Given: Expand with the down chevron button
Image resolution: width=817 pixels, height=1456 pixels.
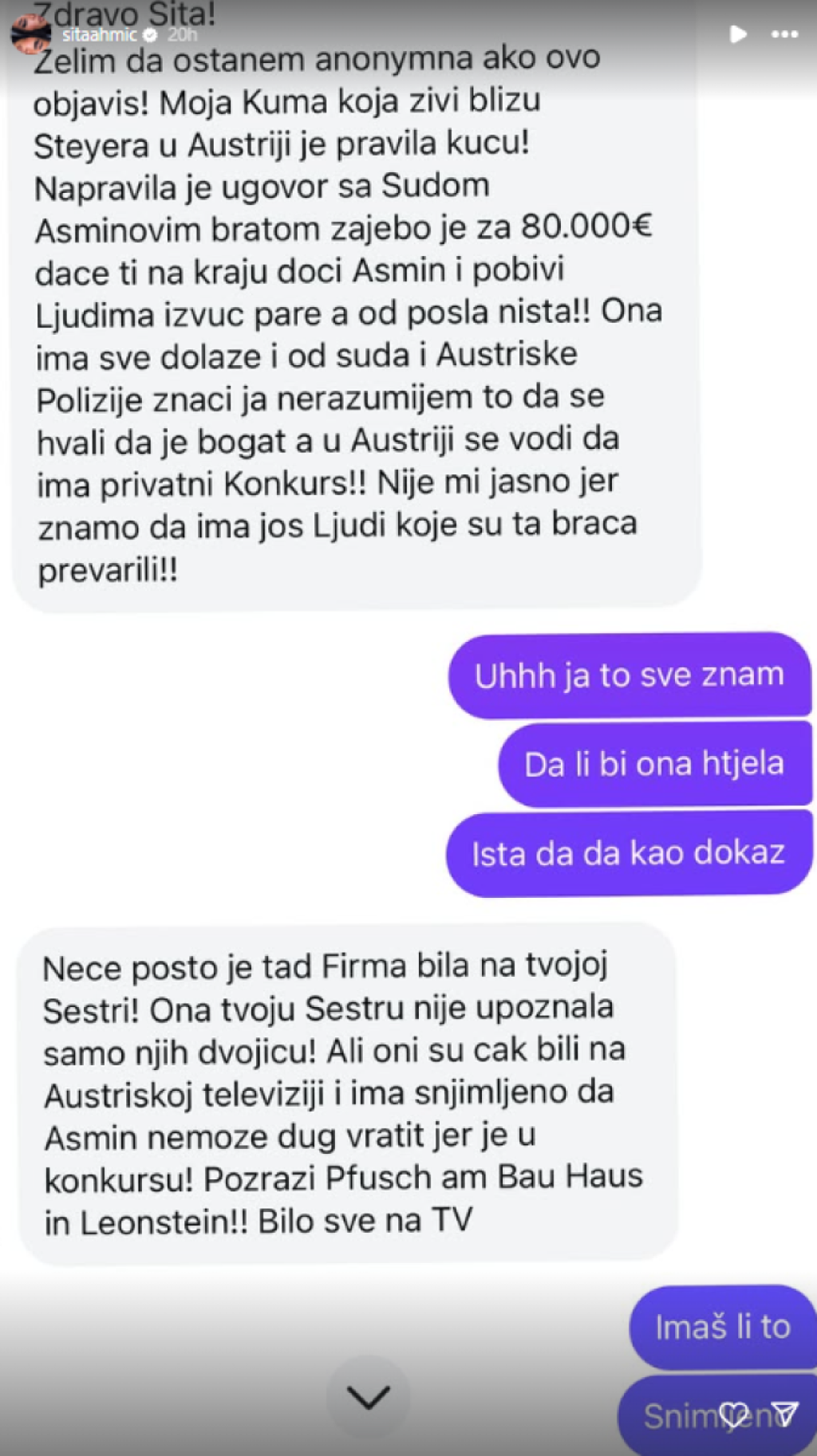Looking at the screenshot, I should point(369,1397).
